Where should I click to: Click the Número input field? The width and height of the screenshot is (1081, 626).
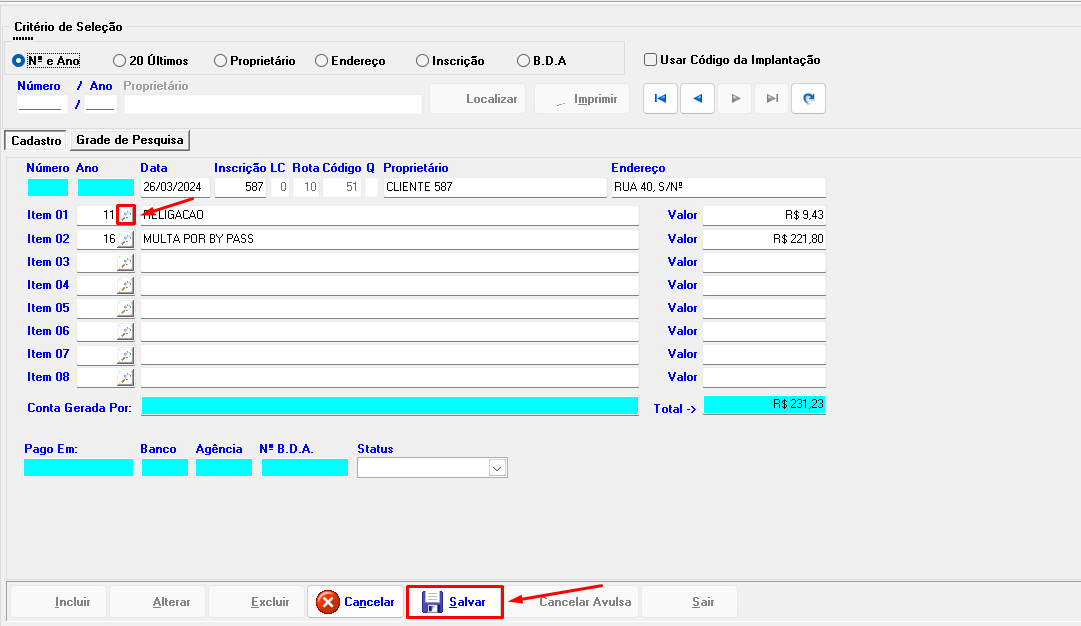[40, 104]
